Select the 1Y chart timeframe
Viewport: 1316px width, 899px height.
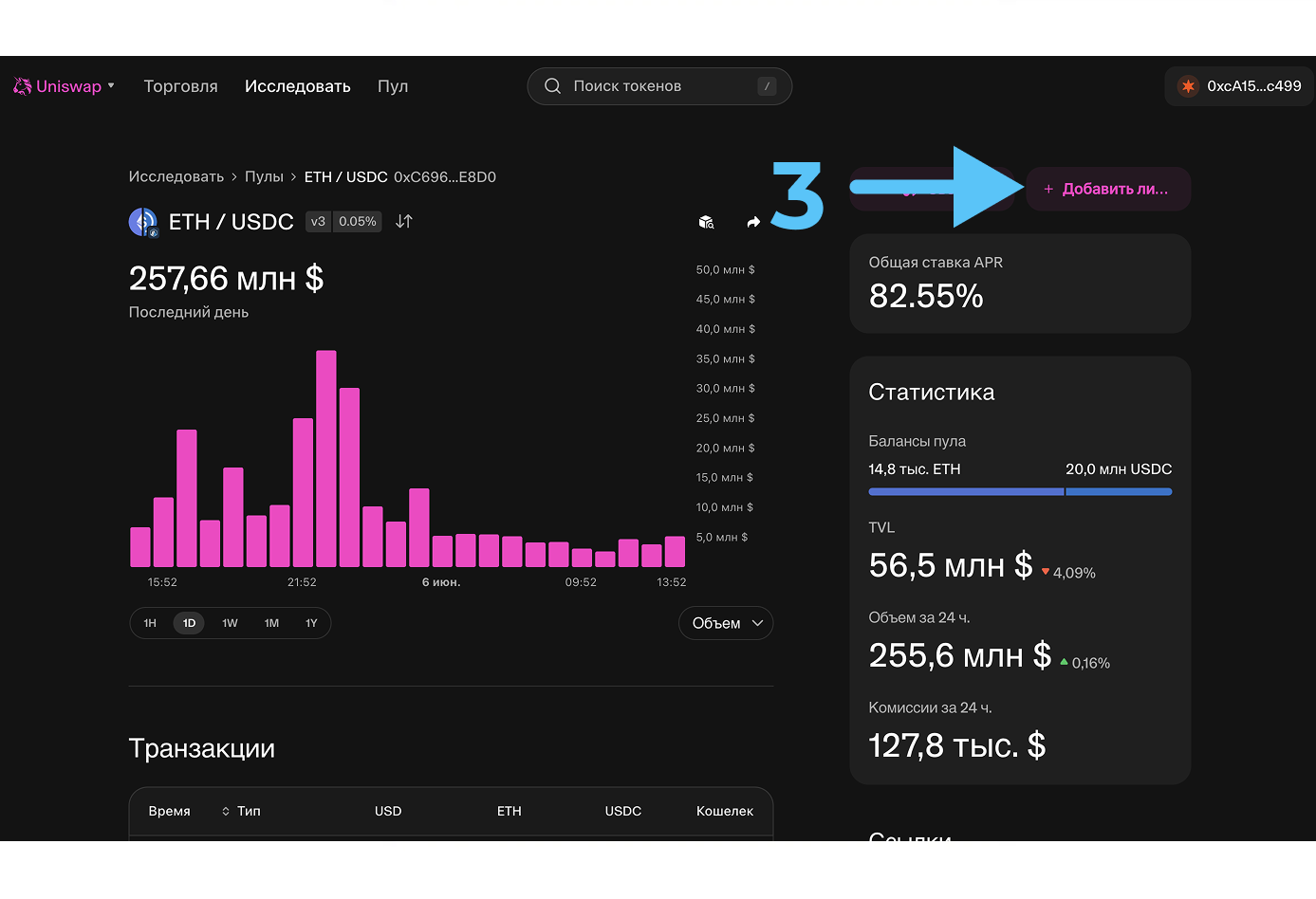pyautogui.click(x=311, y=623)
